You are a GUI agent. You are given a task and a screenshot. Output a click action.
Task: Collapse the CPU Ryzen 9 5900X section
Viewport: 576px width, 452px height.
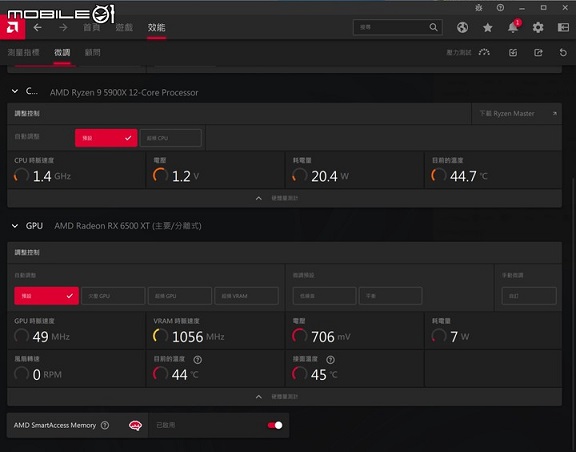[15, 91]
